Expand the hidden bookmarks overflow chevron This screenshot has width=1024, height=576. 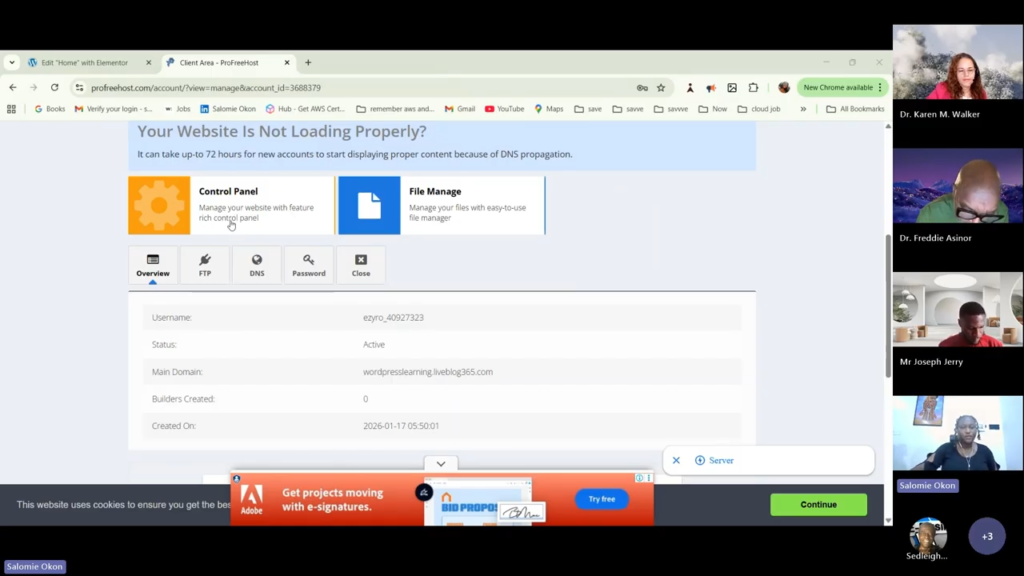click(803, 109)
